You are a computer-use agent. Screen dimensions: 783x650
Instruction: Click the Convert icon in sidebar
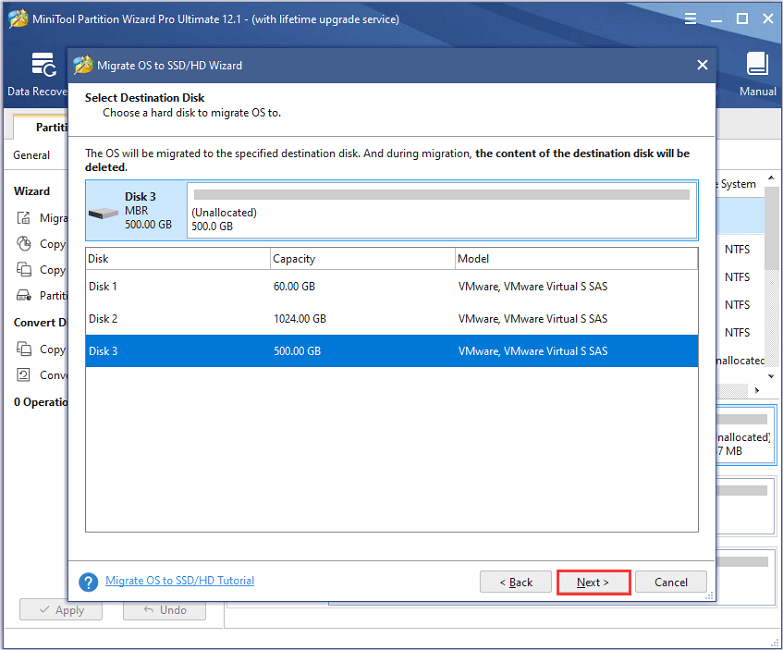[x=23, y=374]
